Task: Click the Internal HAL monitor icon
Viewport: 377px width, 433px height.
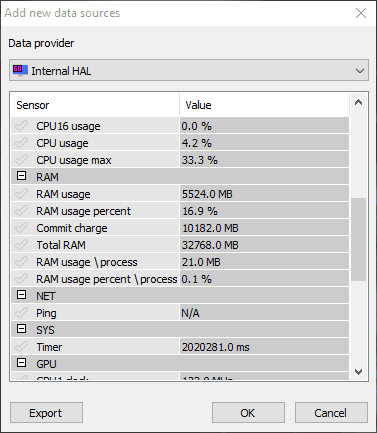Action: coord(20,71)
